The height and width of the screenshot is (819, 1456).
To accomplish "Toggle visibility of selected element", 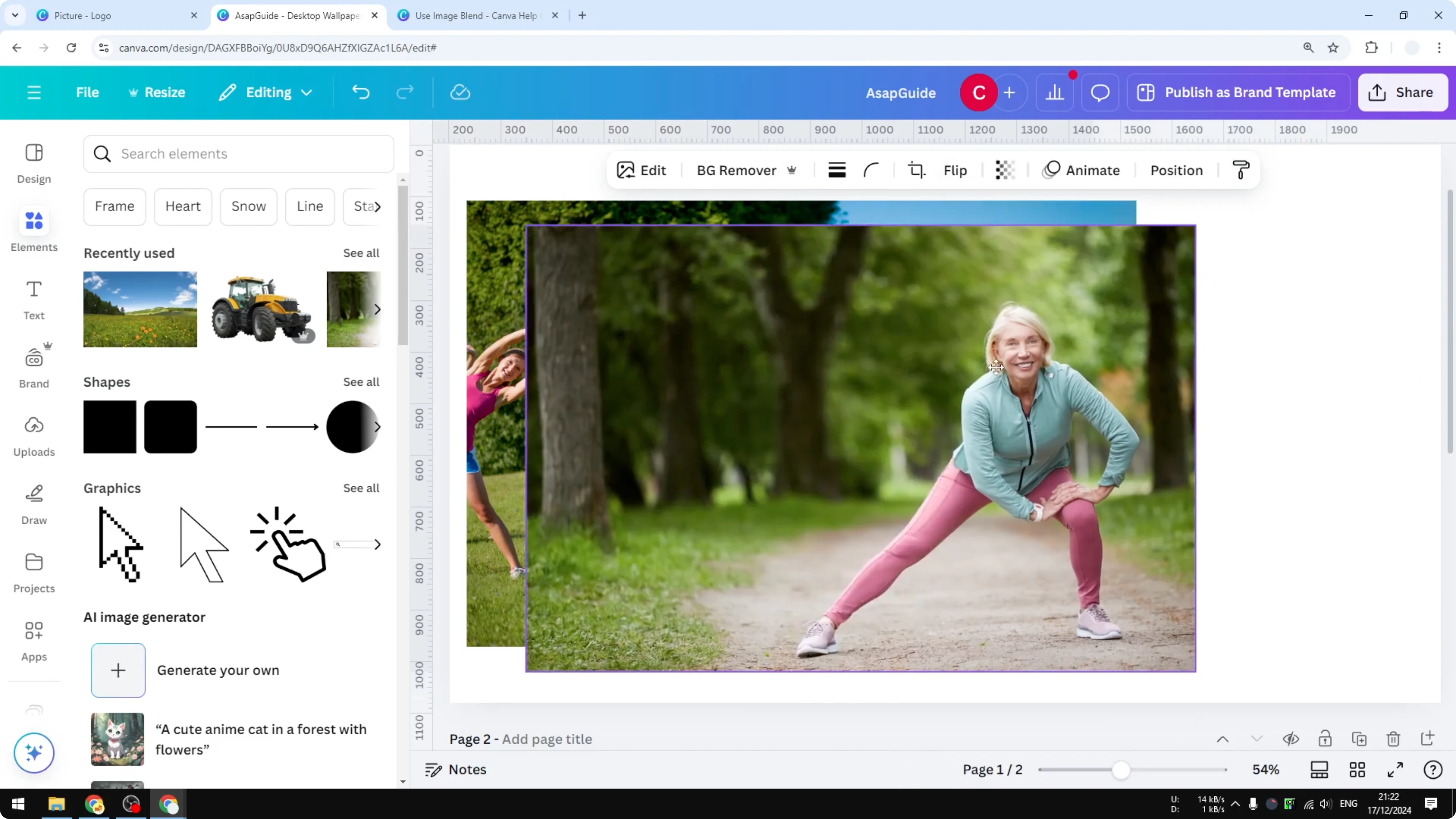I will coord(1291,739).
